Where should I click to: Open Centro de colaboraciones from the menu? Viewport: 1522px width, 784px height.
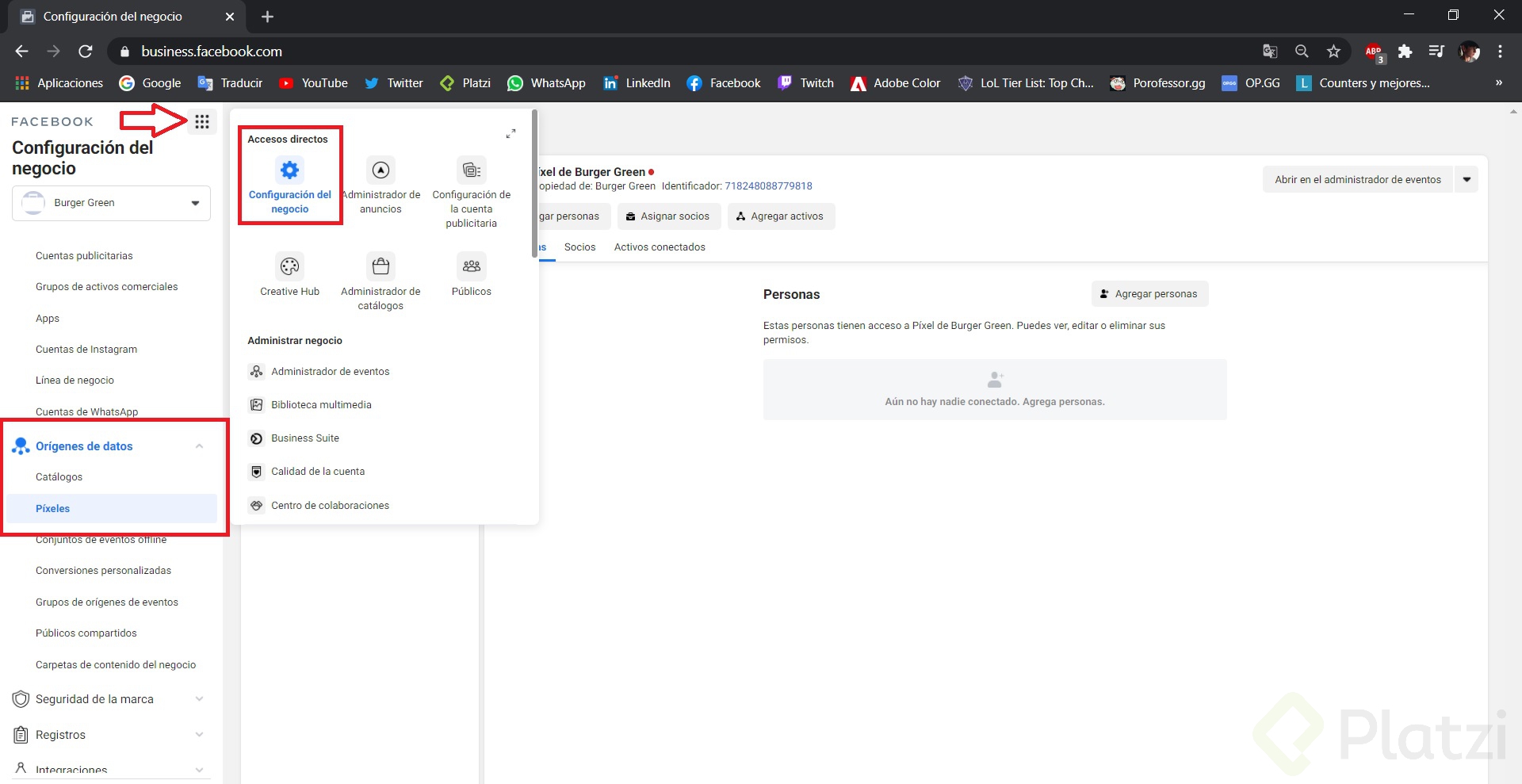coord(330,505)
